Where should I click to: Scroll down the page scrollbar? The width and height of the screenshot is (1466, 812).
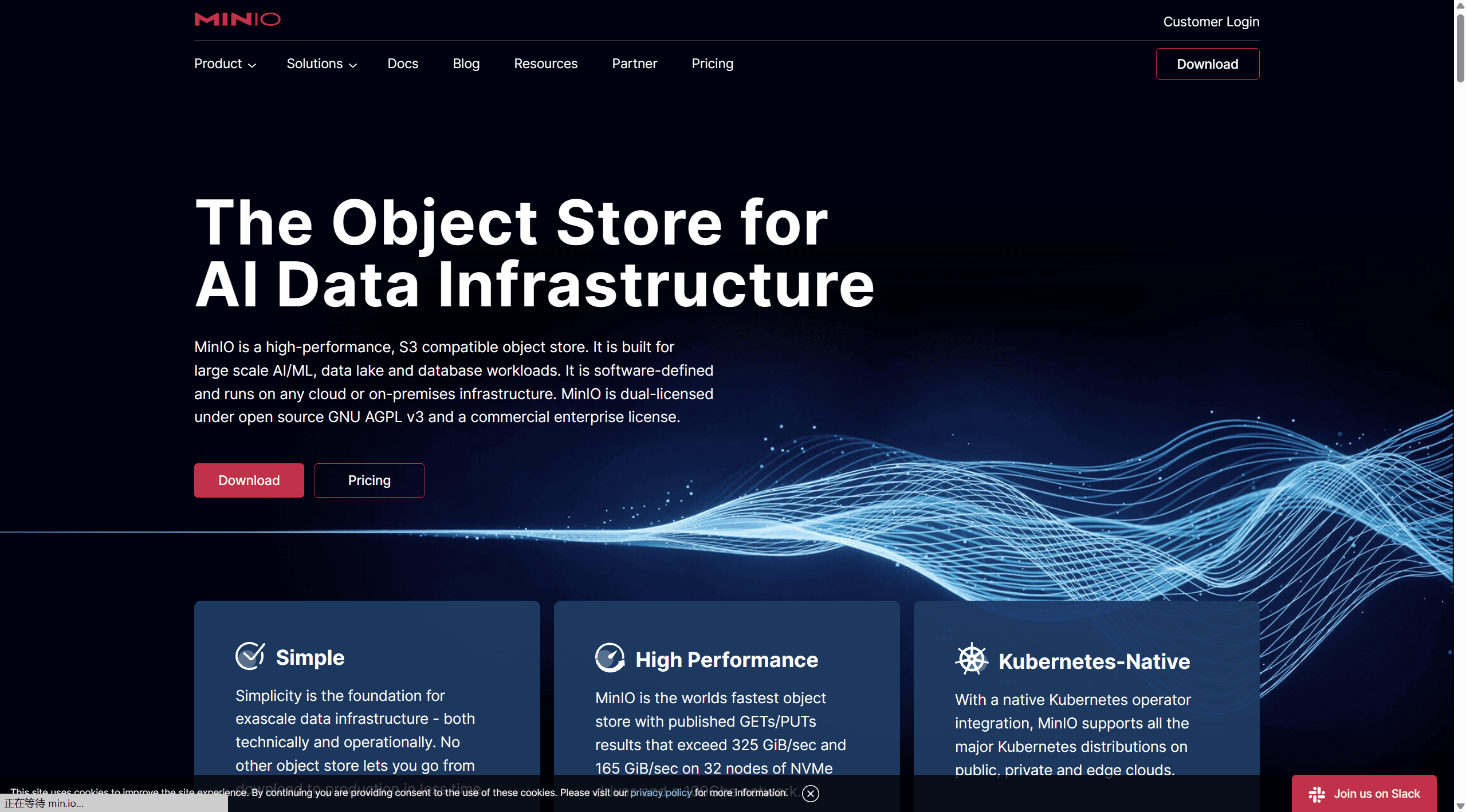(1458, 806)
